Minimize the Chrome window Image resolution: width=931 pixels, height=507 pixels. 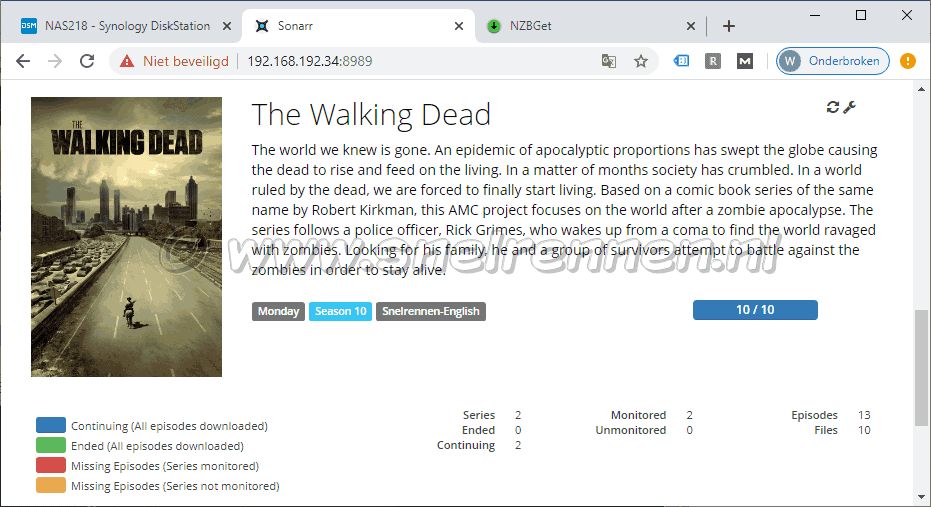(815, 15)
